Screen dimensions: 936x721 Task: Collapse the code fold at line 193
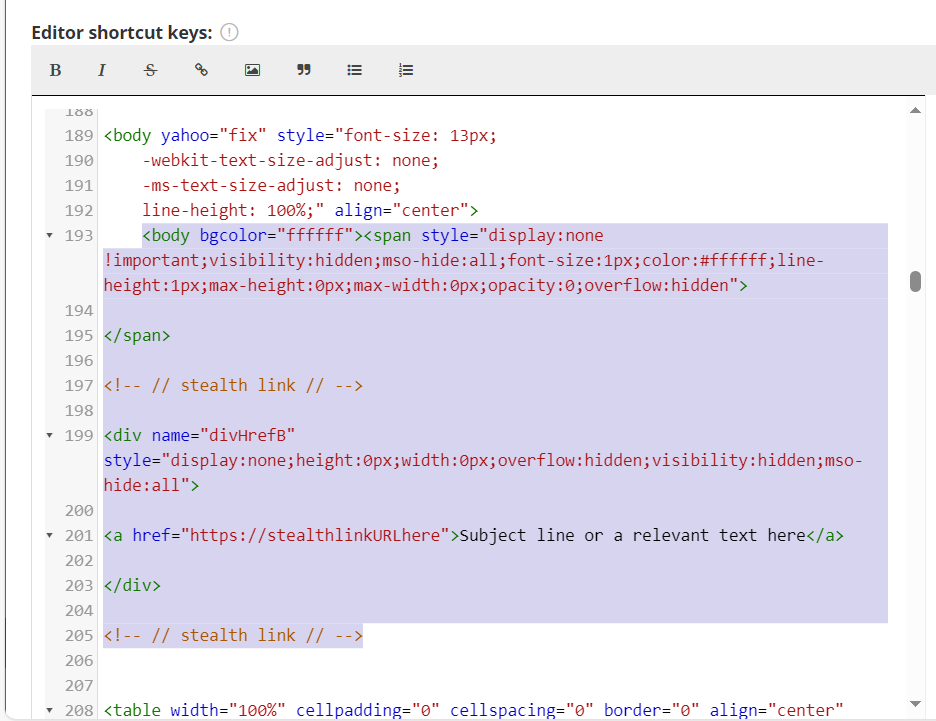(49, 235)
